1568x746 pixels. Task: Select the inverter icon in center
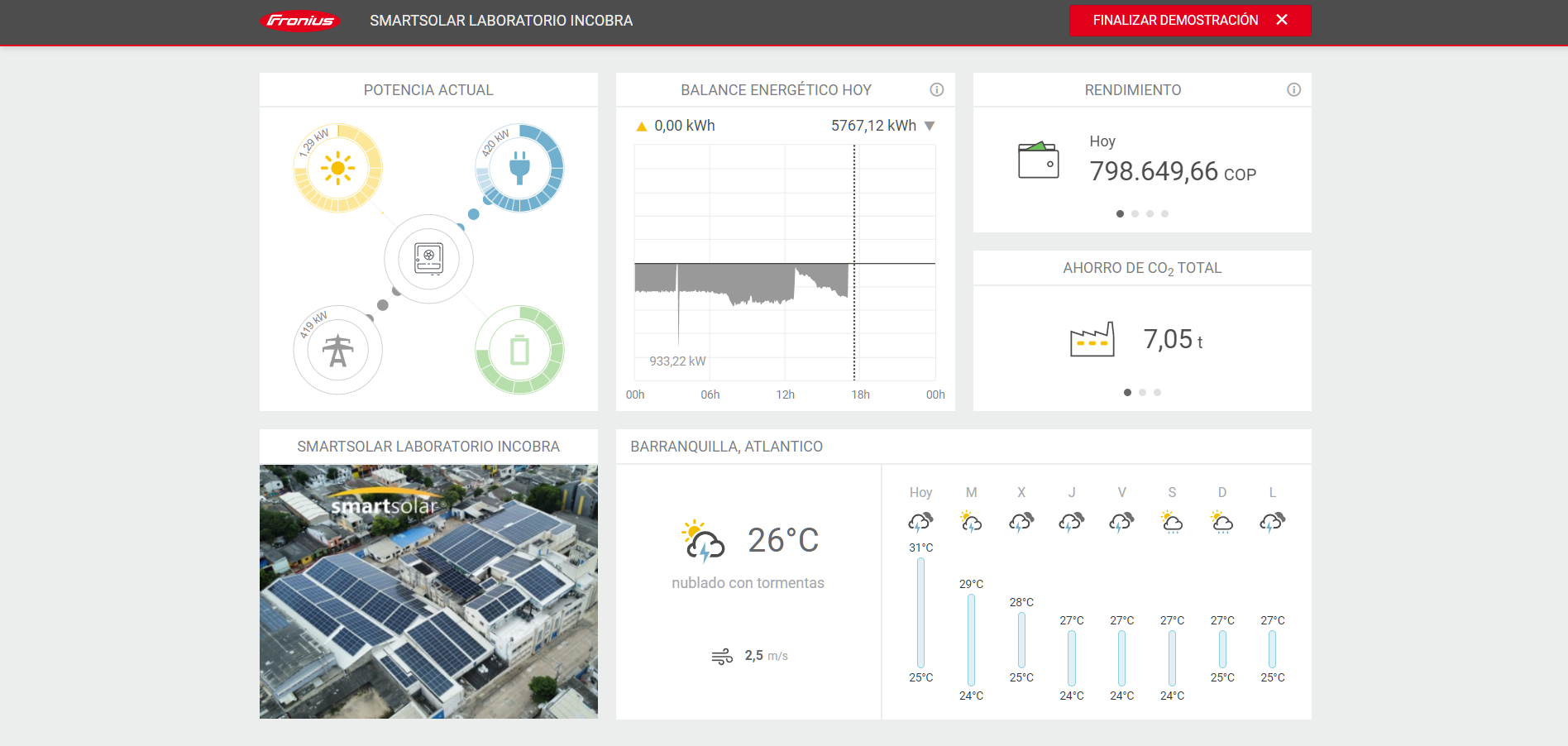coord(428,259)
